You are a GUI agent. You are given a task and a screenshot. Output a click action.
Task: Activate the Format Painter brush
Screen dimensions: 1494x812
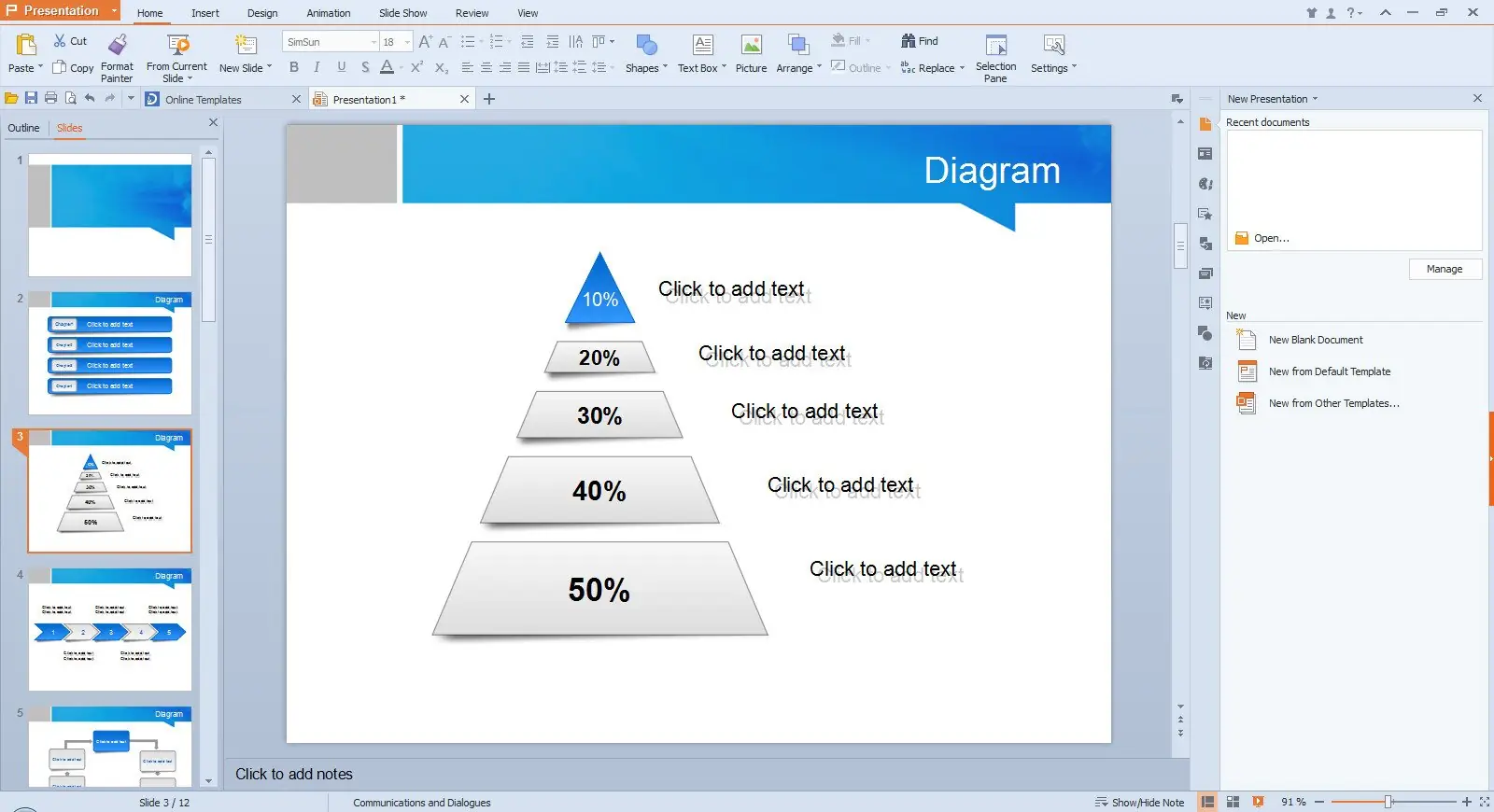[117, 57]
